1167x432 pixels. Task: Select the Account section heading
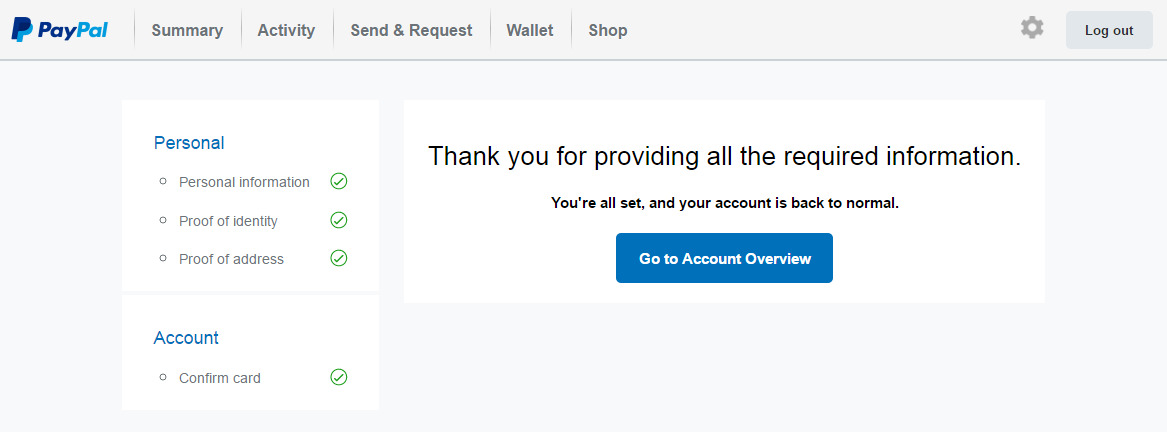pos(186,337)
